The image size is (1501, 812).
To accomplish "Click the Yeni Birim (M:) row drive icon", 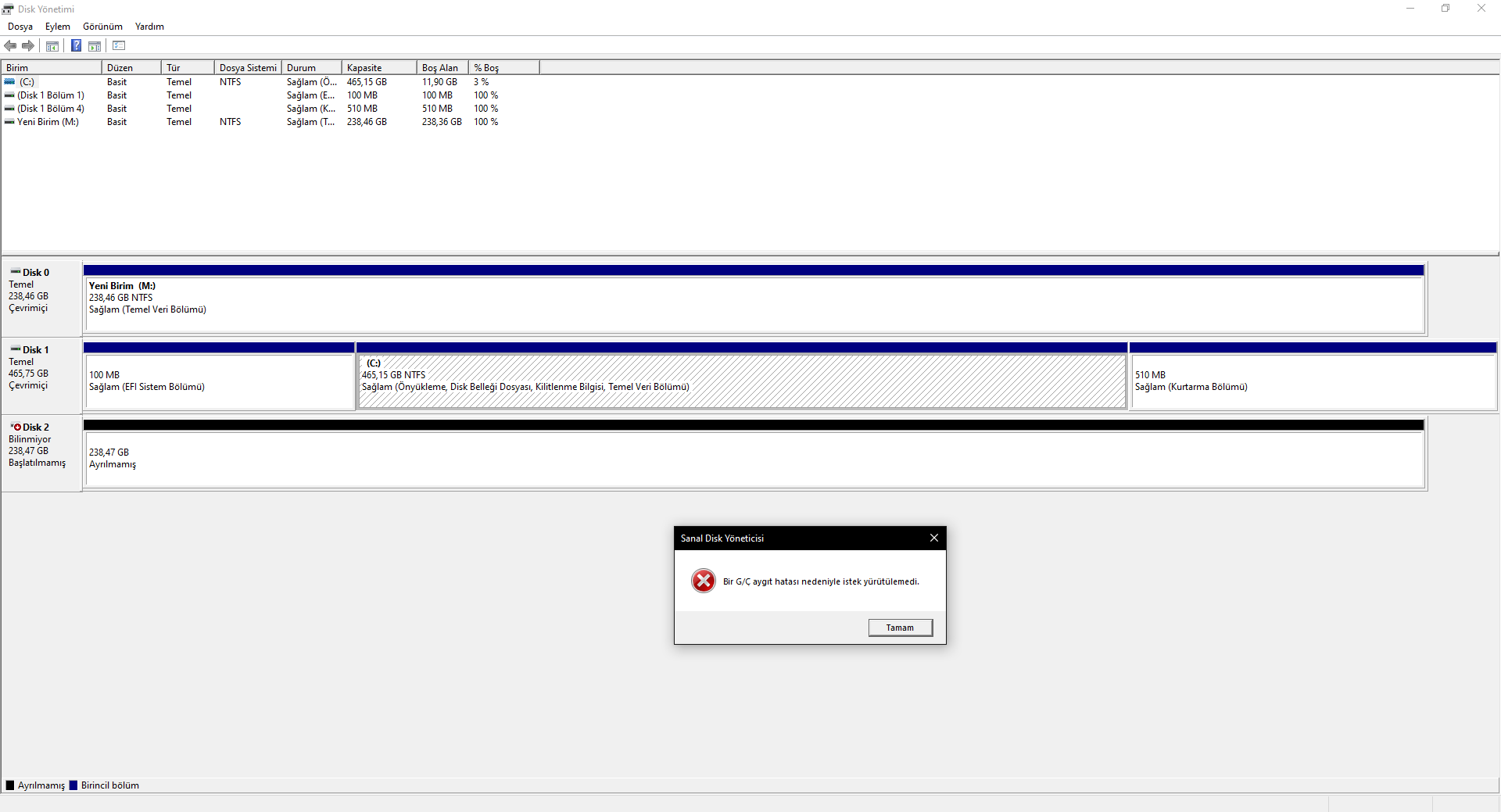I will pyautogui.click(x=9, y=121).
